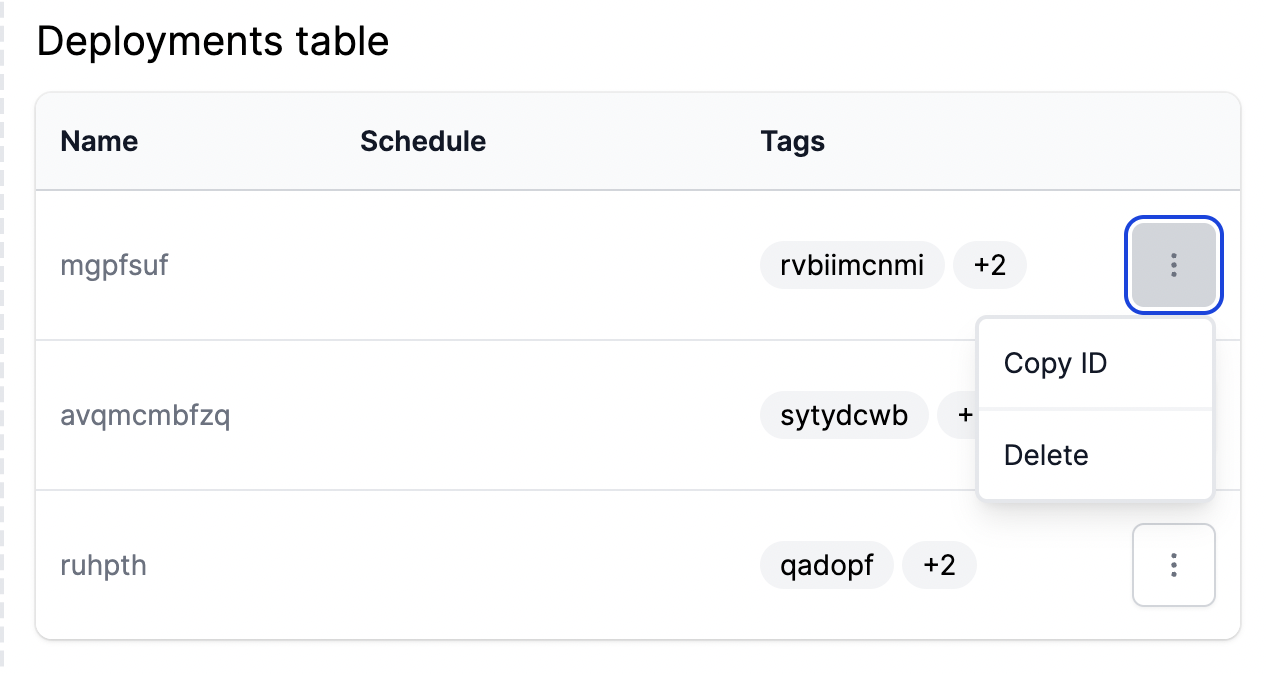This screenshot has width=1266, height=674.
Task: Select Copy ID from the open menu
Action: coord(1055,363)
